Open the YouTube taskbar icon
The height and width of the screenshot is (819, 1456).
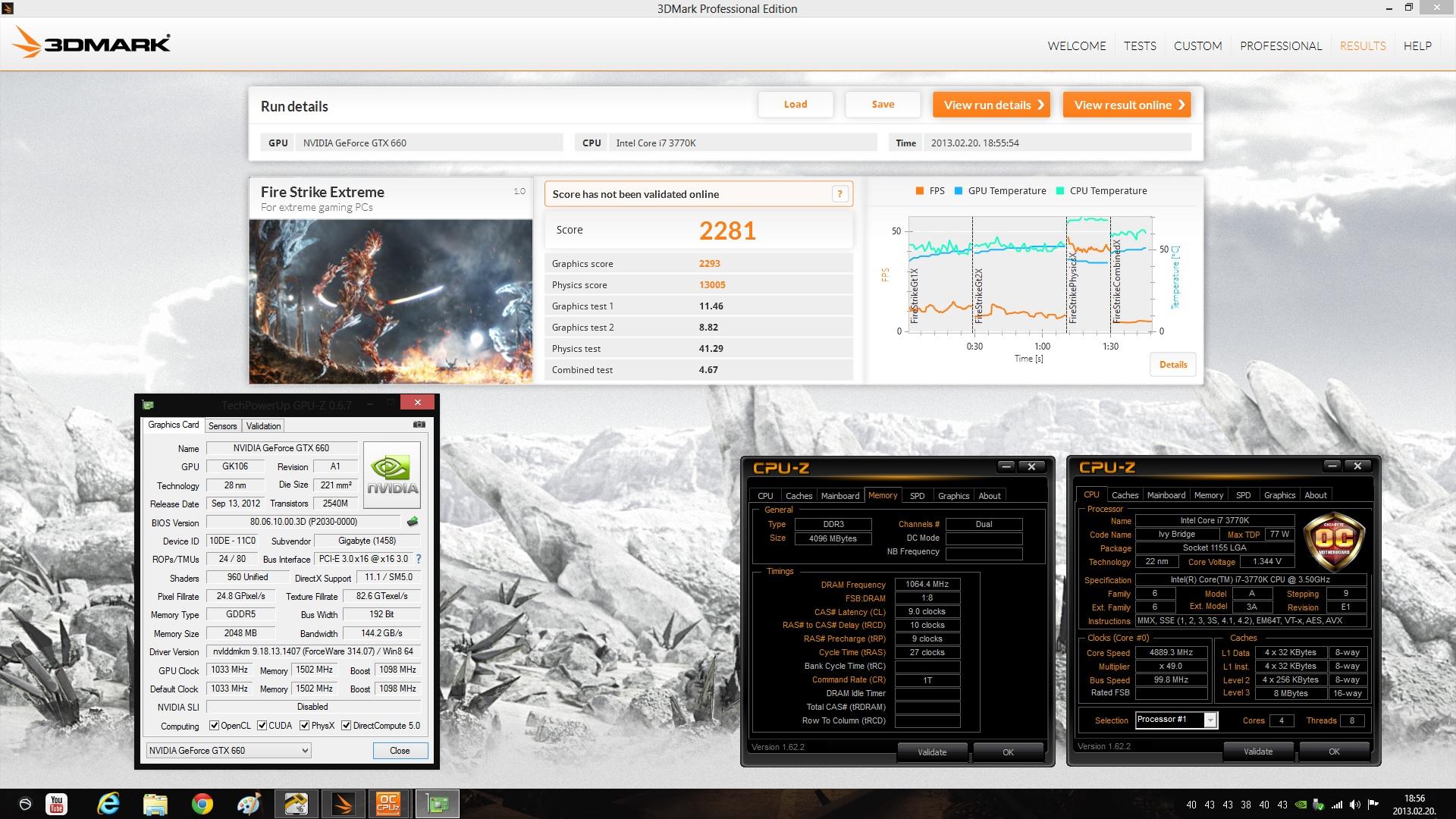[x=57, y=804]
